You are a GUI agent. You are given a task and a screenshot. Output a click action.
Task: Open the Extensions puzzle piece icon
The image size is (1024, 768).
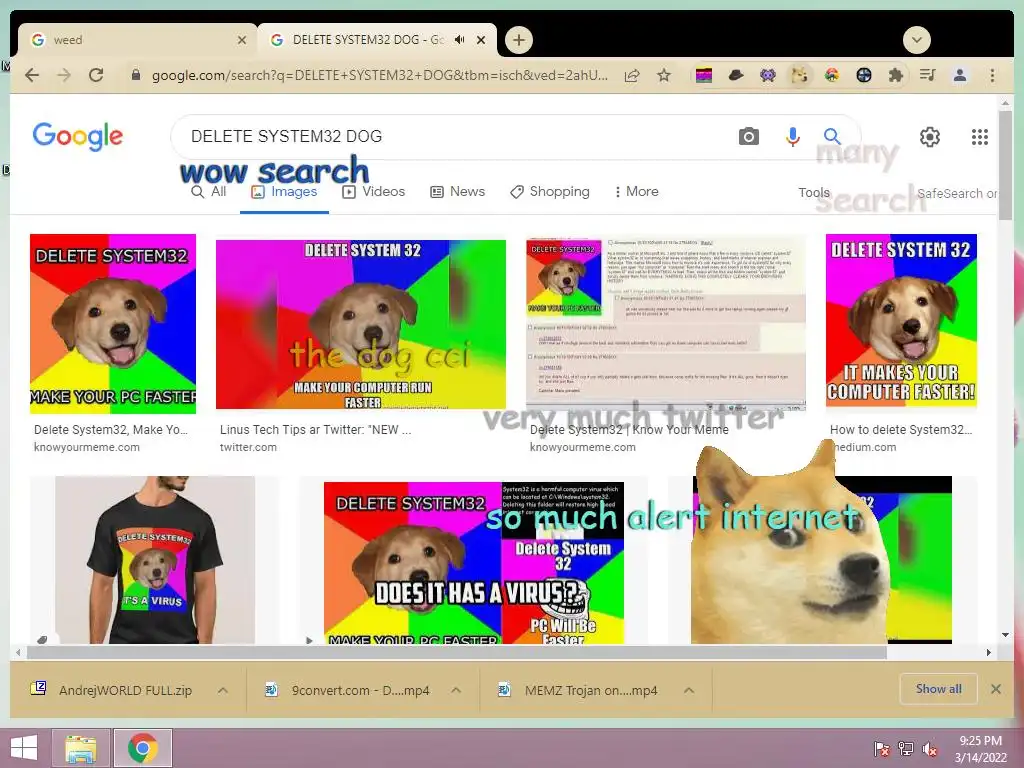click(x=895, y=75)
